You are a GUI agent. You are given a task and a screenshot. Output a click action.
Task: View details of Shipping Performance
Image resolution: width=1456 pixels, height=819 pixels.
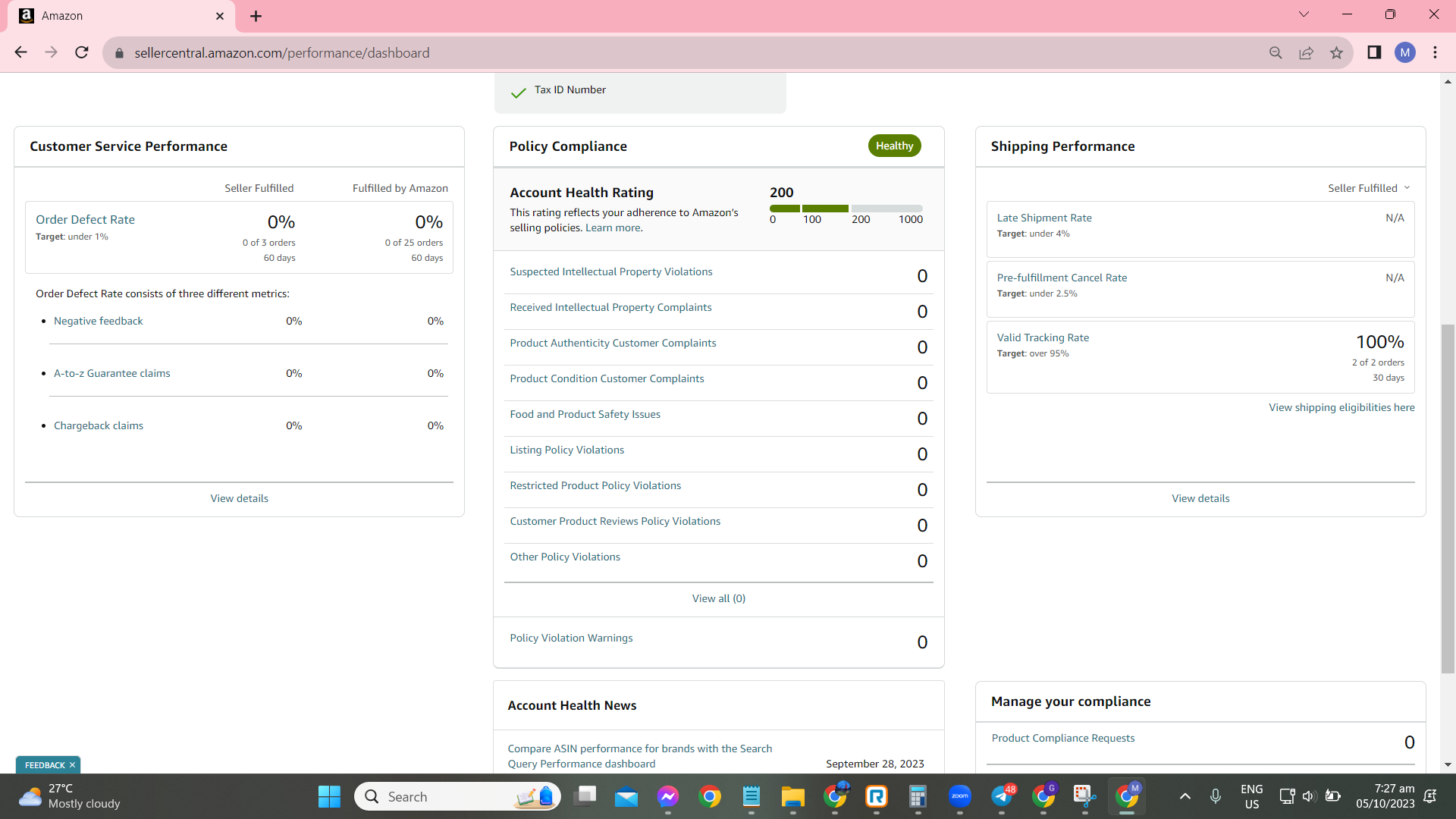click(1200, 498)
